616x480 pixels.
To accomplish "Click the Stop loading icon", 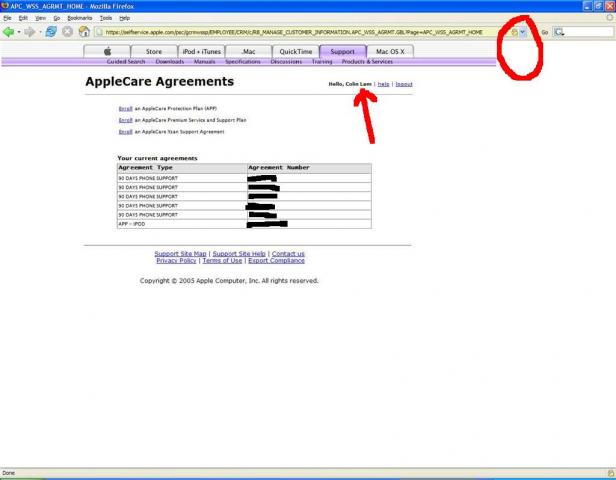I will pyautogui.click(x=68, y=32).
